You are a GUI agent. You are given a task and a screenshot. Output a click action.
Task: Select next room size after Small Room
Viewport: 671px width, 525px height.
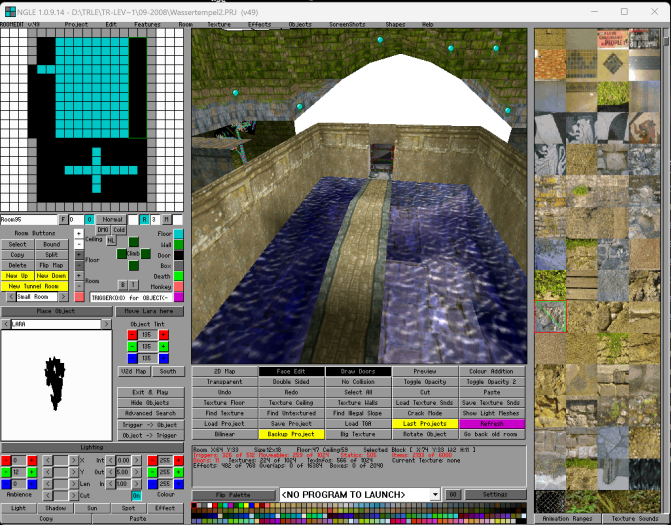tap(63, 297)
